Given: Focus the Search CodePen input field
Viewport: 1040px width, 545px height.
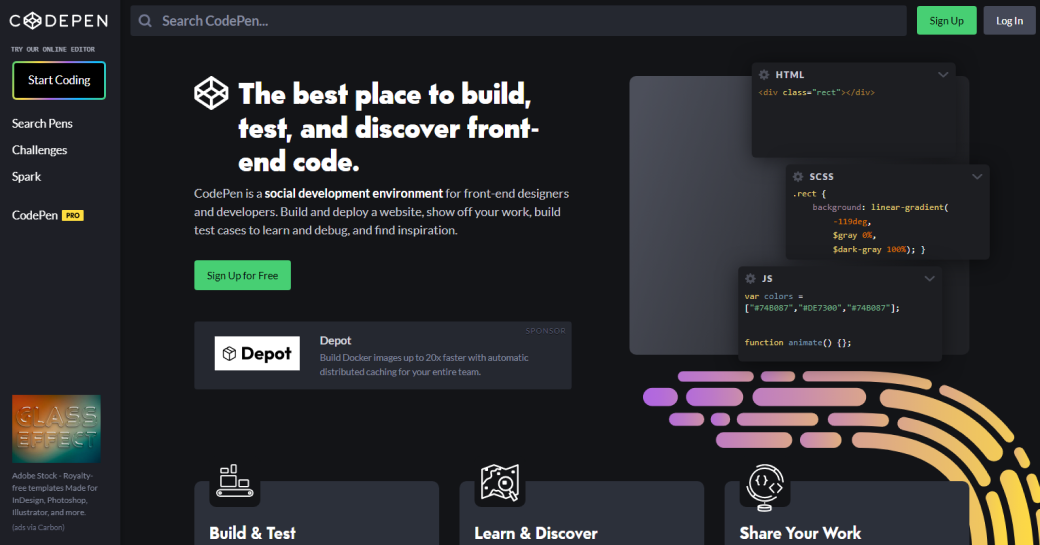Looking at the screenshot, I should [519, 21].
